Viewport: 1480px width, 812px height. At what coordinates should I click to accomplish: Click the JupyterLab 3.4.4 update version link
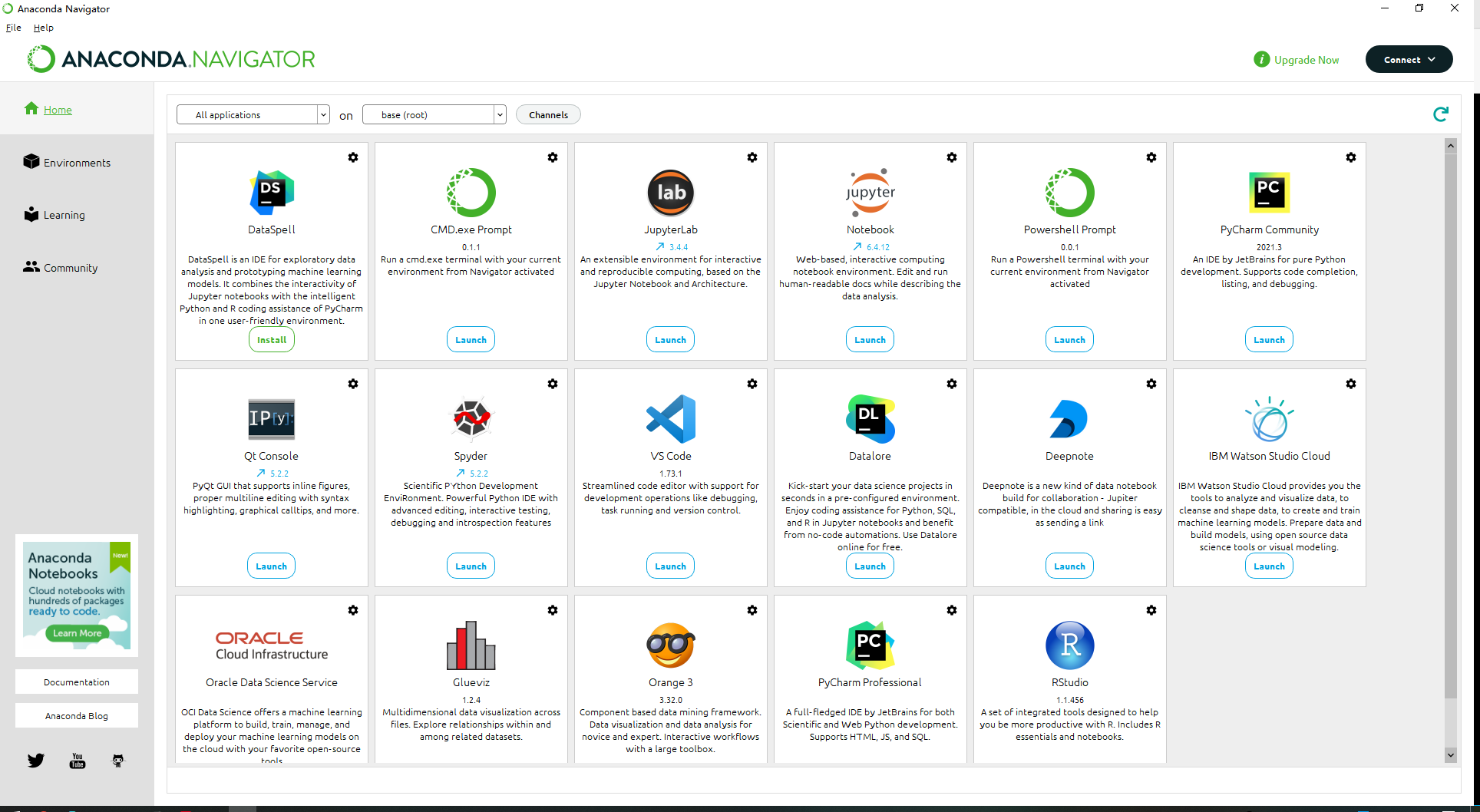pyautogui.click(x=672, y=246)
